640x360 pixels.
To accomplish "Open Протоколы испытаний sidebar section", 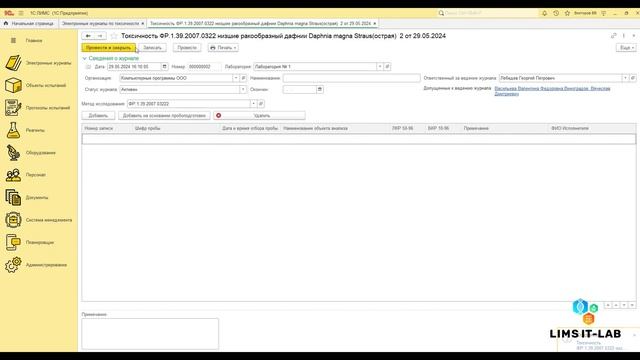I will [39, 108].
